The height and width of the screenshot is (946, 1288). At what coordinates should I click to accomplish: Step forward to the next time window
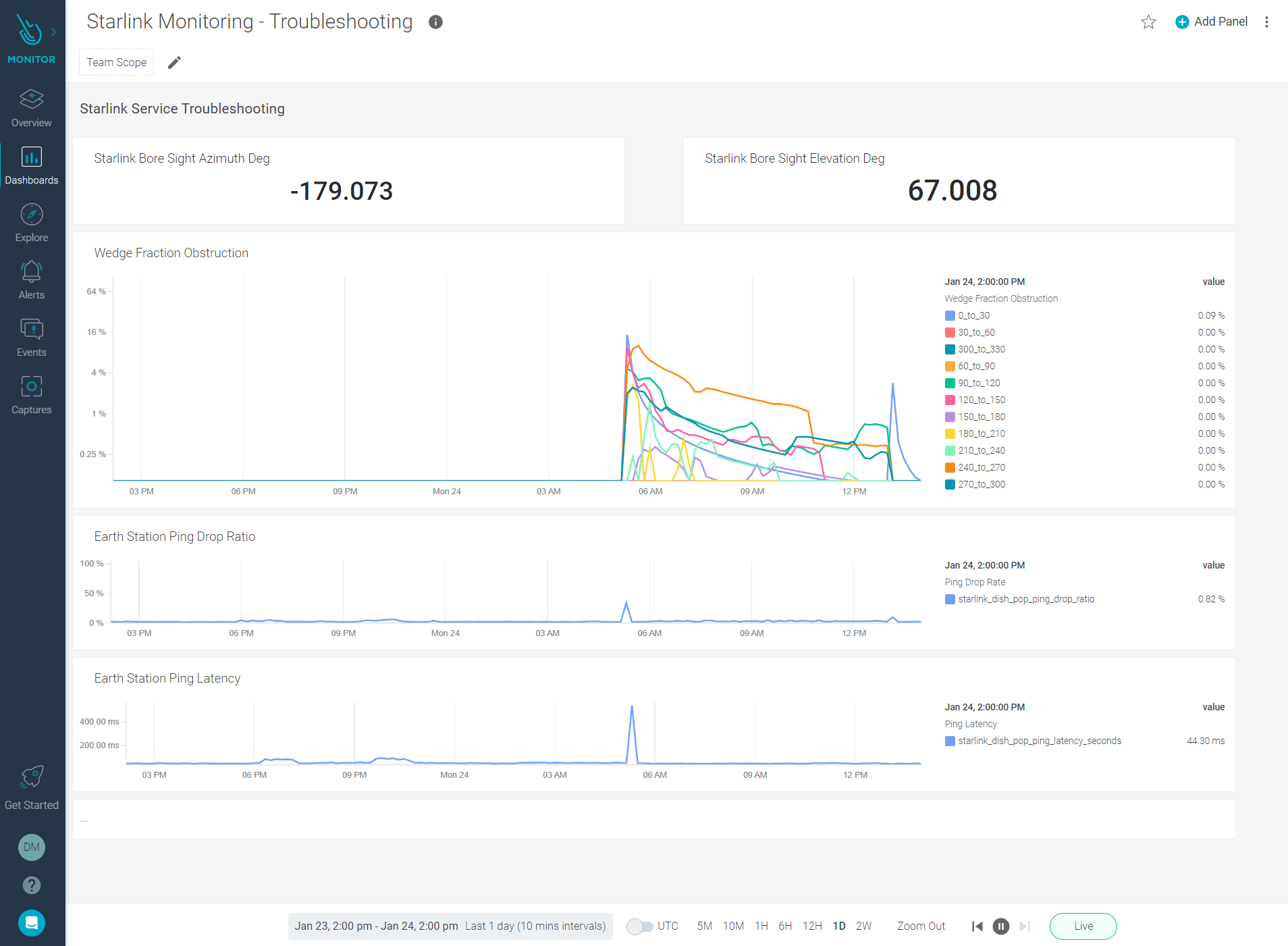coord(1025,926)
